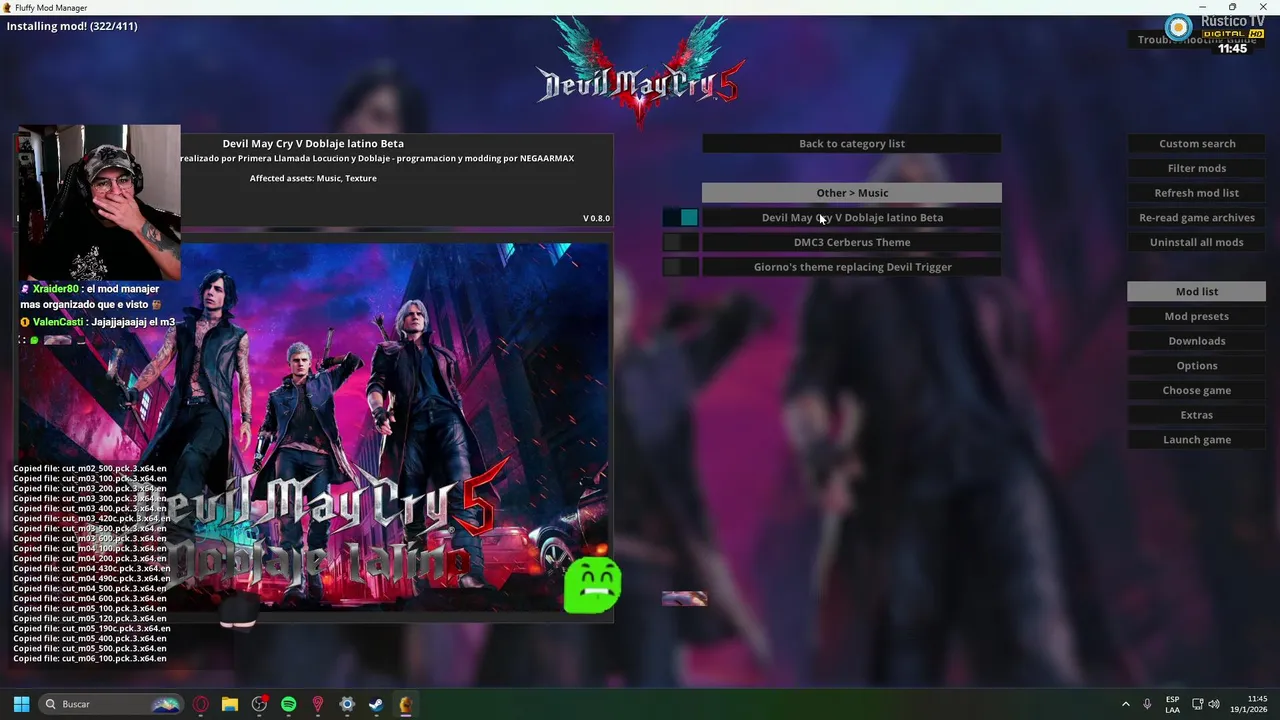This screenshot has width=1280, height=720.
Task: Expand hidden system tray icons chevron
Action: tap(1125, 704)
